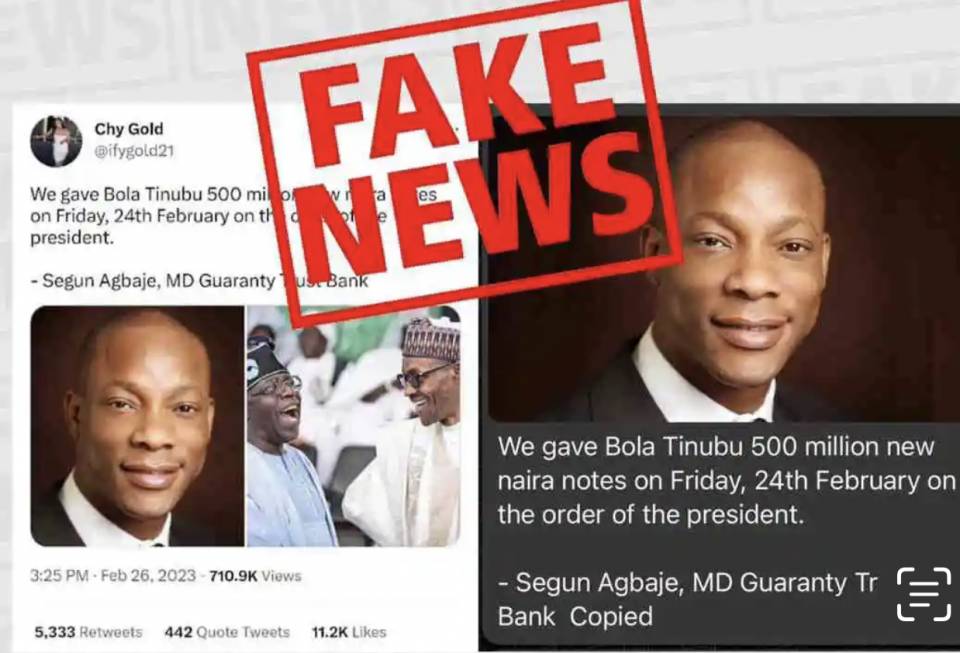960x653 pixels.
Task: Select the '- Segun Agbaje, MD Guaranty' line in tweet
Action: pos(200,281)
